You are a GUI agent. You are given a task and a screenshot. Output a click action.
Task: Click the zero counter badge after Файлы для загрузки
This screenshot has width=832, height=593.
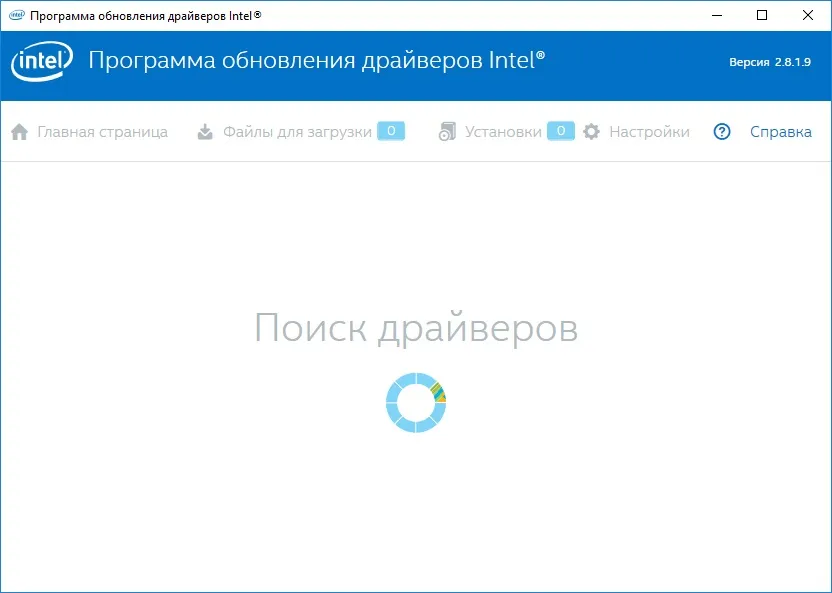coord(391,131)
